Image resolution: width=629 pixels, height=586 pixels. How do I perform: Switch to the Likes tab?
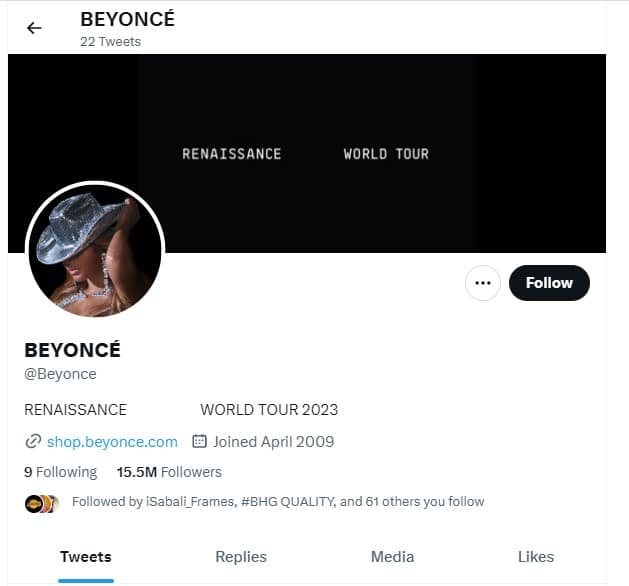[536, 557]
